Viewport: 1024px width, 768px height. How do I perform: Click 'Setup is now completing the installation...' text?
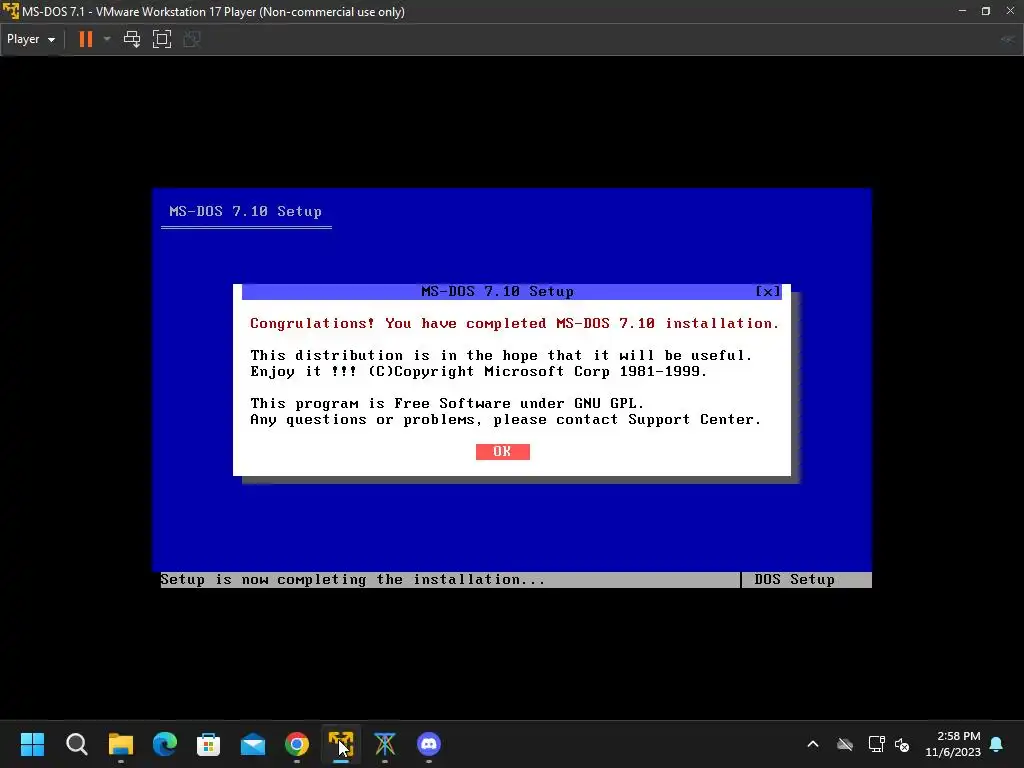[x=353, y=579]
